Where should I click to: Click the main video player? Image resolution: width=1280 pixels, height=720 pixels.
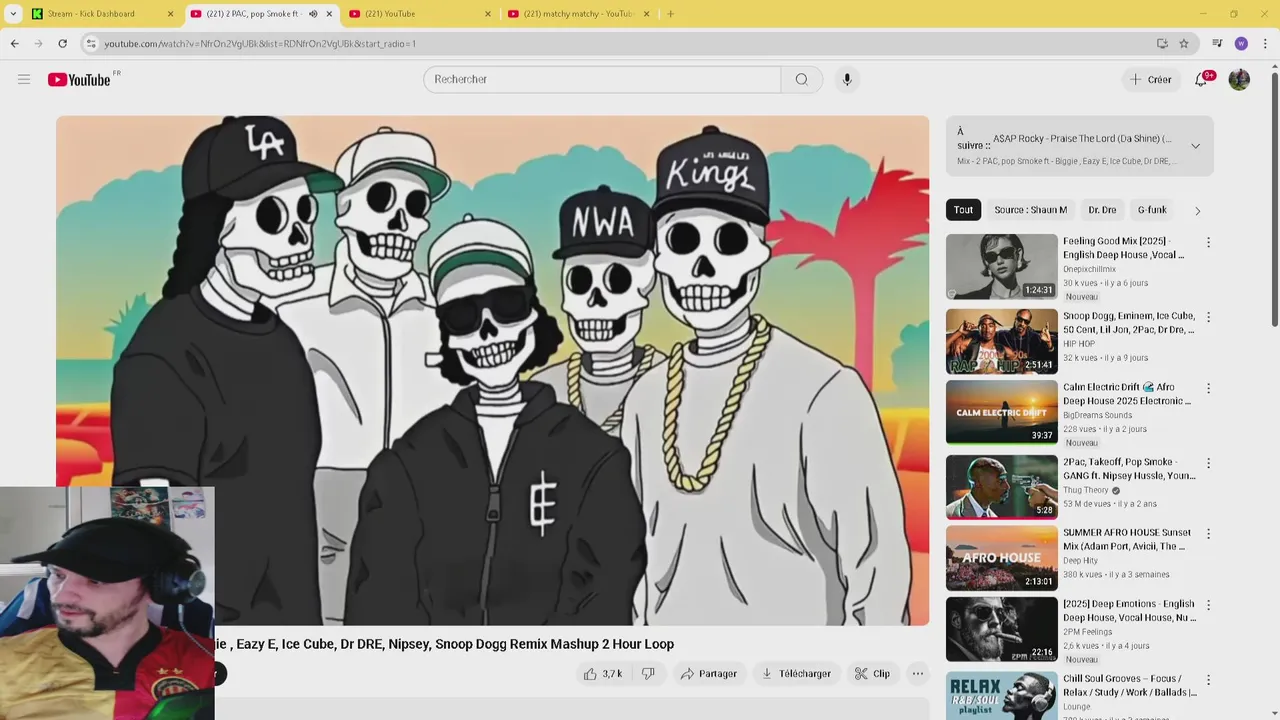(x=492, y=370)
